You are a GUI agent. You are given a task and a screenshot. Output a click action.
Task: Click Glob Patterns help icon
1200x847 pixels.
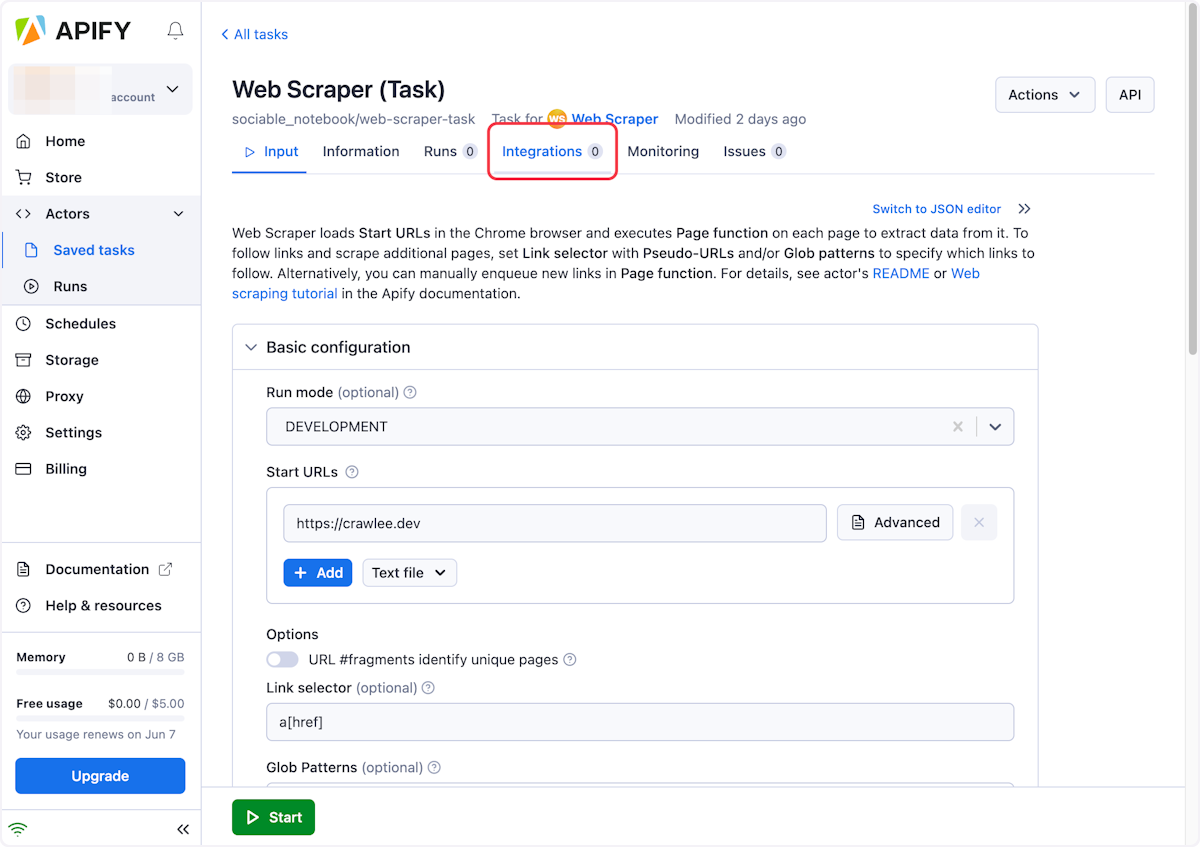tap(434, 768)
